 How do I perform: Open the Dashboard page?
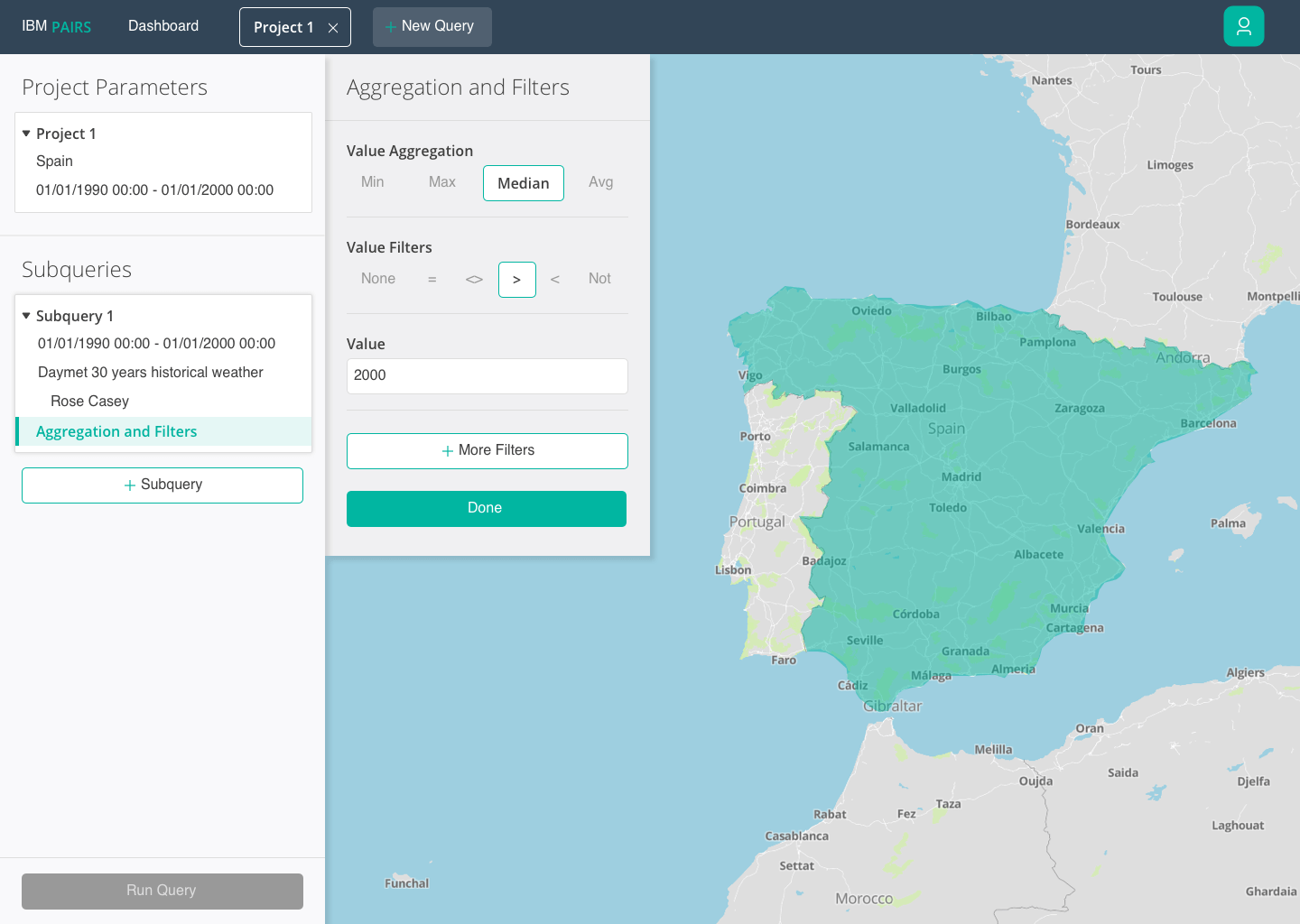coord(163,26)
